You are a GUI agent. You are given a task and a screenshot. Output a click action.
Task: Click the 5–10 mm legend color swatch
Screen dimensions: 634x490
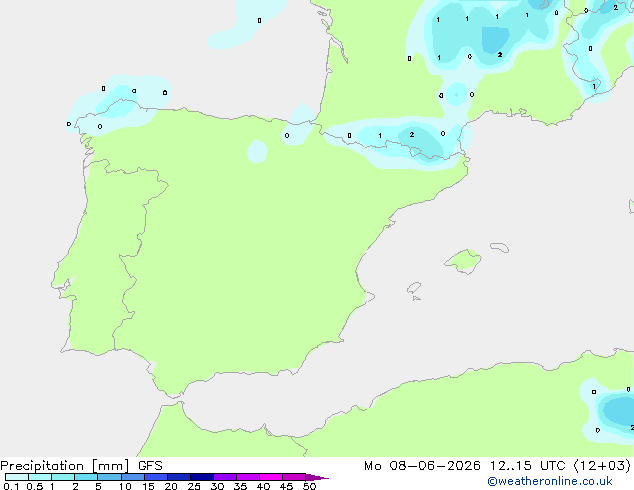[x=109, y=477]
